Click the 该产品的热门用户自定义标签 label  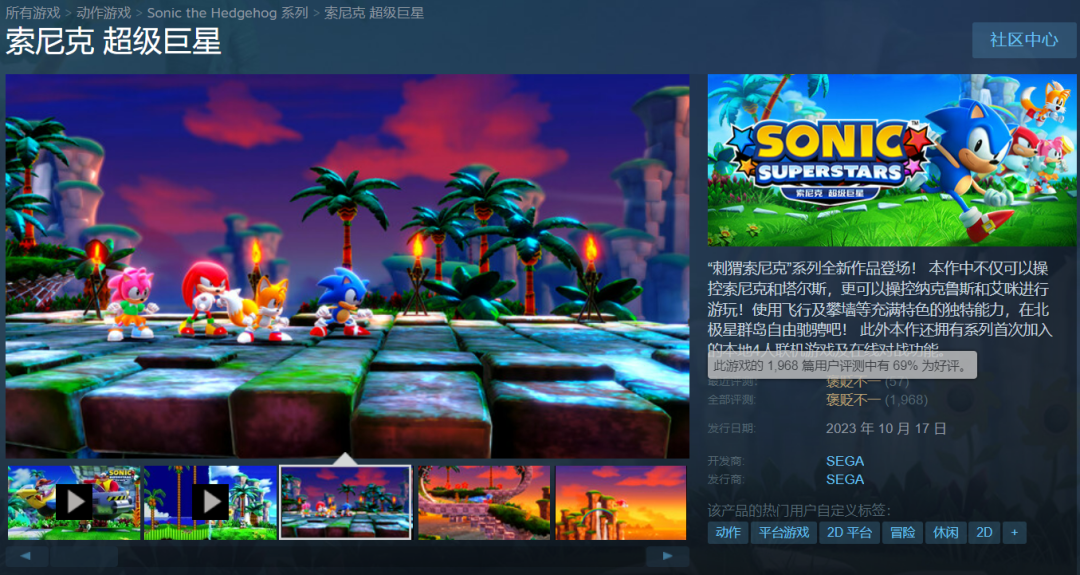[x=799, y=510]
